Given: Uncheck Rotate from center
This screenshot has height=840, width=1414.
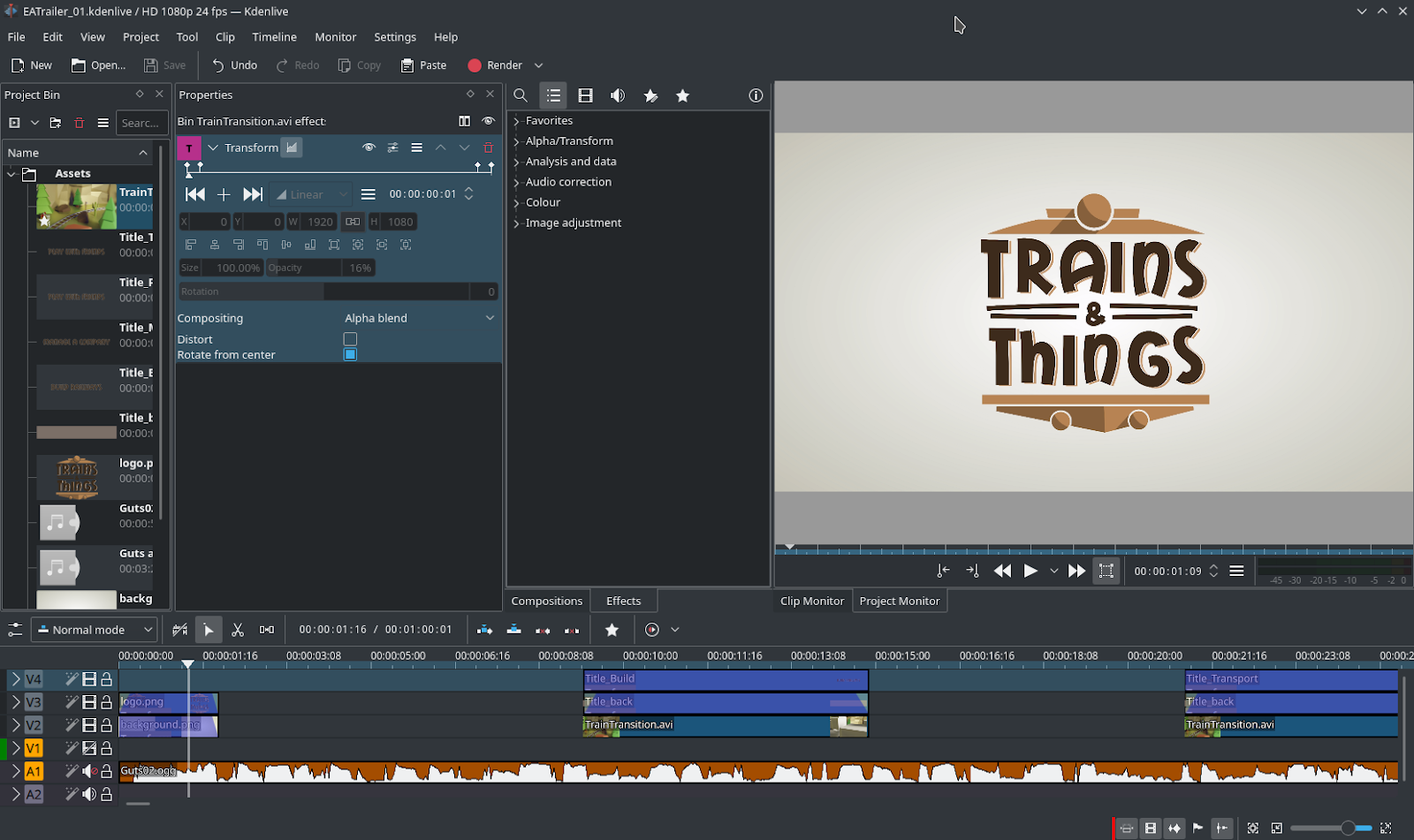Looking at the screenshot, I should (350, 354).
